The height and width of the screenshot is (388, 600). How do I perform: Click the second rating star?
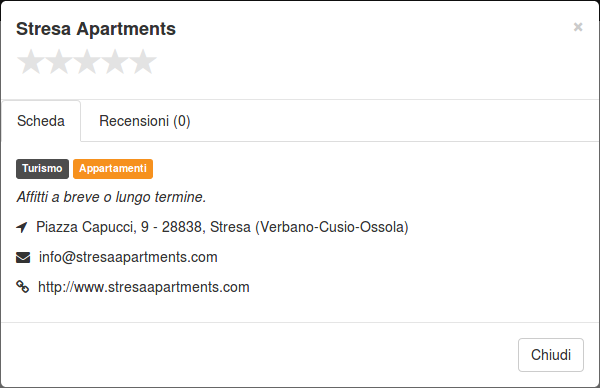59,62
